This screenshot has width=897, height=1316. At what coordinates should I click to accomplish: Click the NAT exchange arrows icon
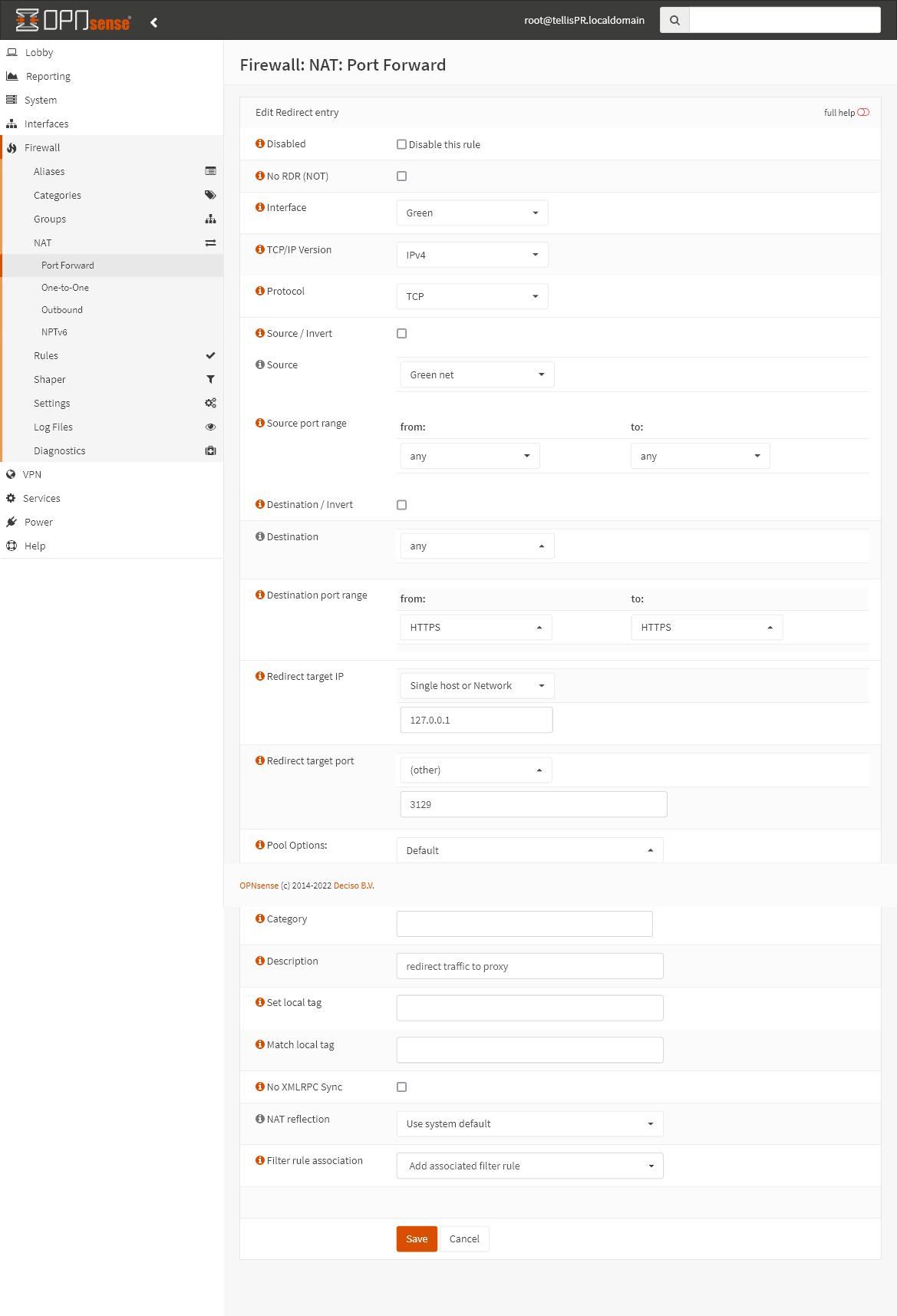click(210, 242)
